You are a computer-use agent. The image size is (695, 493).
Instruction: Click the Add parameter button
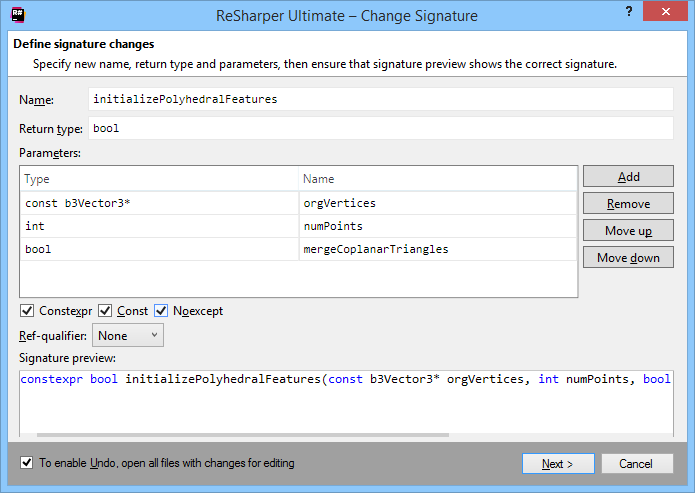[628, 177]
